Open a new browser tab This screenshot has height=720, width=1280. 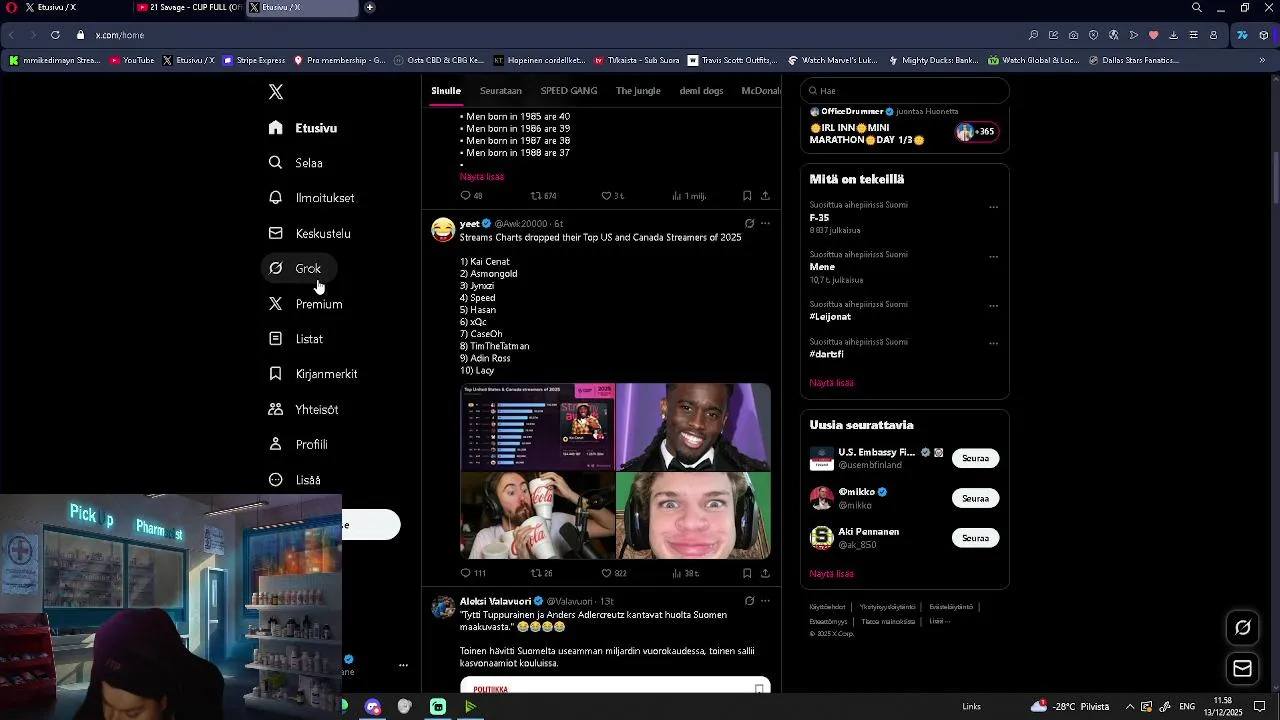[x=370, y=8]
